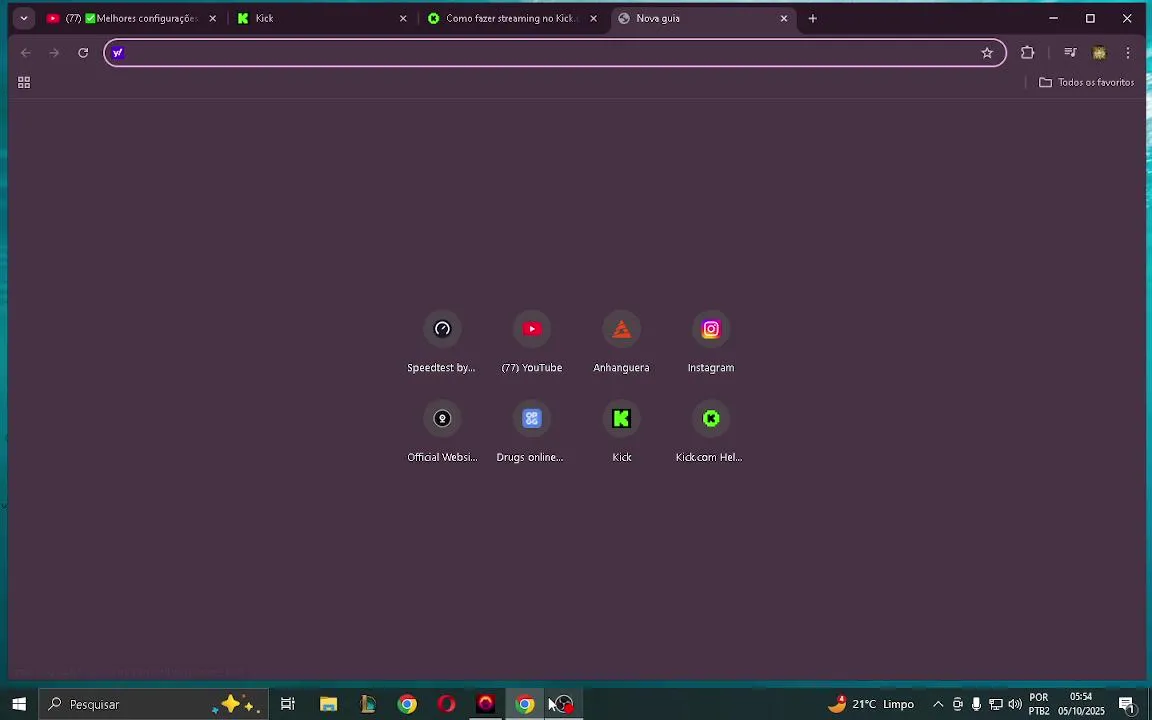Close the Melhores configurações YouTube tab
Image resolution: width=1152 pixels, height=720 pixels.
click(212, 18)
